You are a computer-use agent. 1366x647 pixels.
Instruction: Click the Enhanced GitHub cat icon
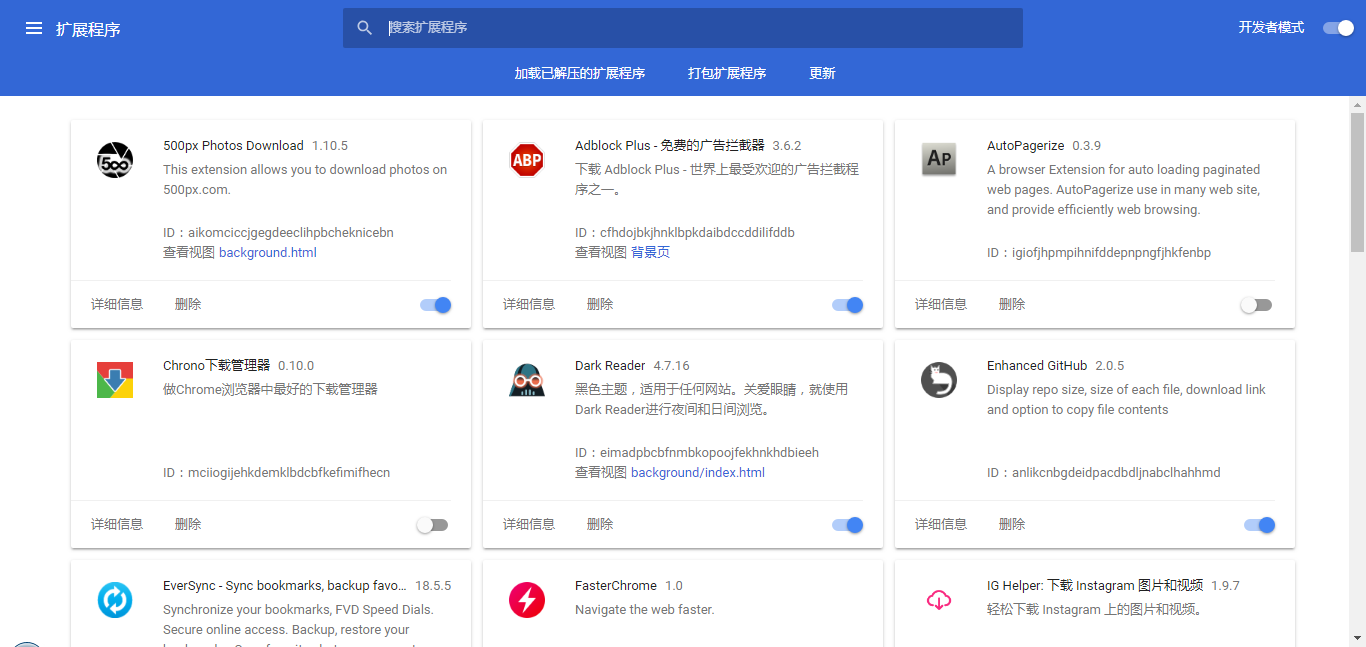(x=939, y=380)
